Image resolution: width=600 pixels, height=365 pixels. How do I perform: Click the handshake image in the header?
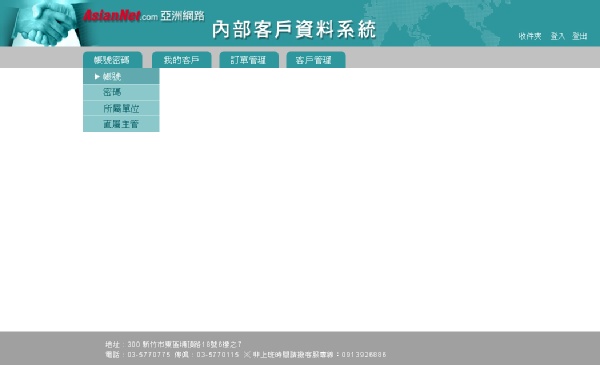click(45, 23)
